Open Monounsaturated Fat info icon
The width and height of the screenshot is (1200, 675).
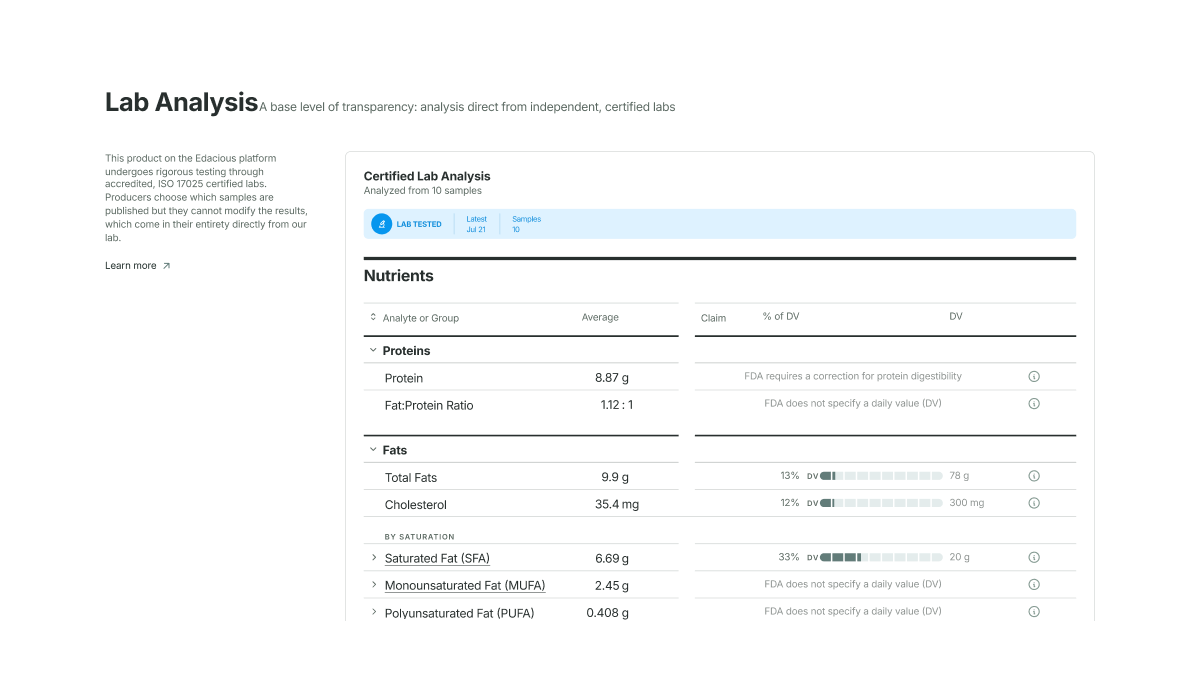[1034, 584]
